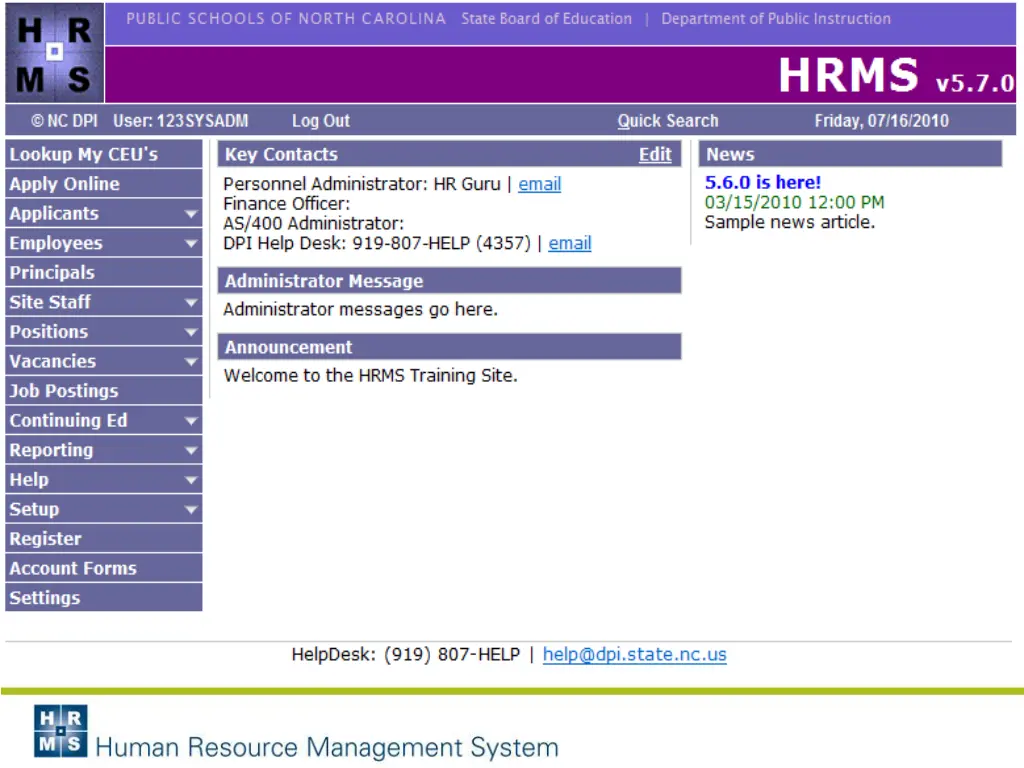Expand the Help menu arrow
1024x768 pixels.
(191, 480)
